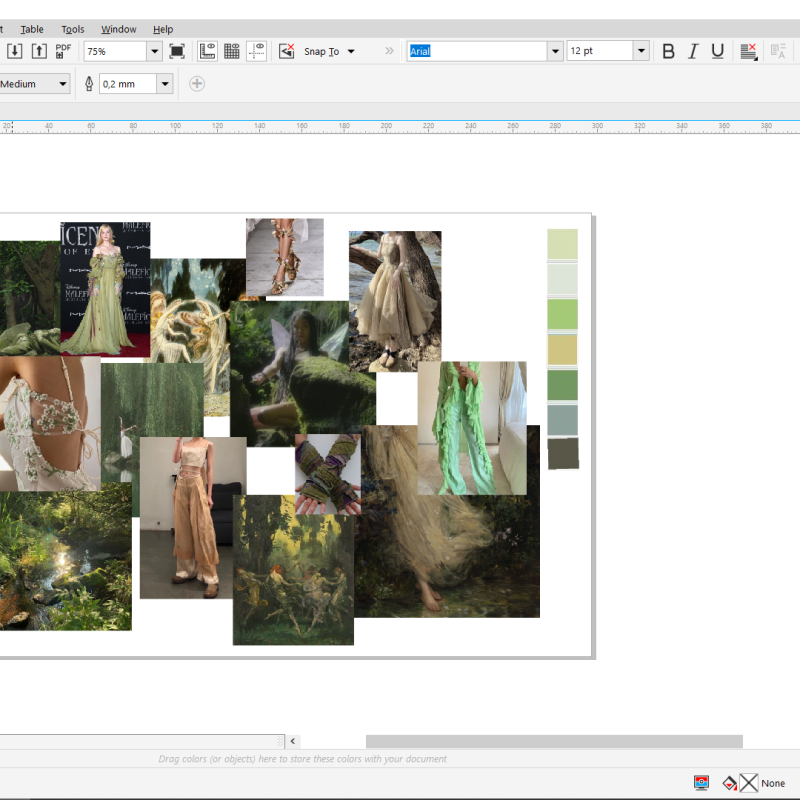Toggle Bold text formatting

coord(669,51)
